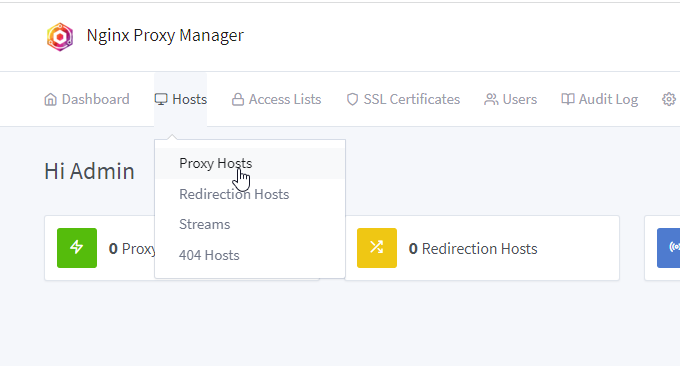Click the blue Streams broadcast icon
Screen dimensions: 680x366
tap(669, 248)
